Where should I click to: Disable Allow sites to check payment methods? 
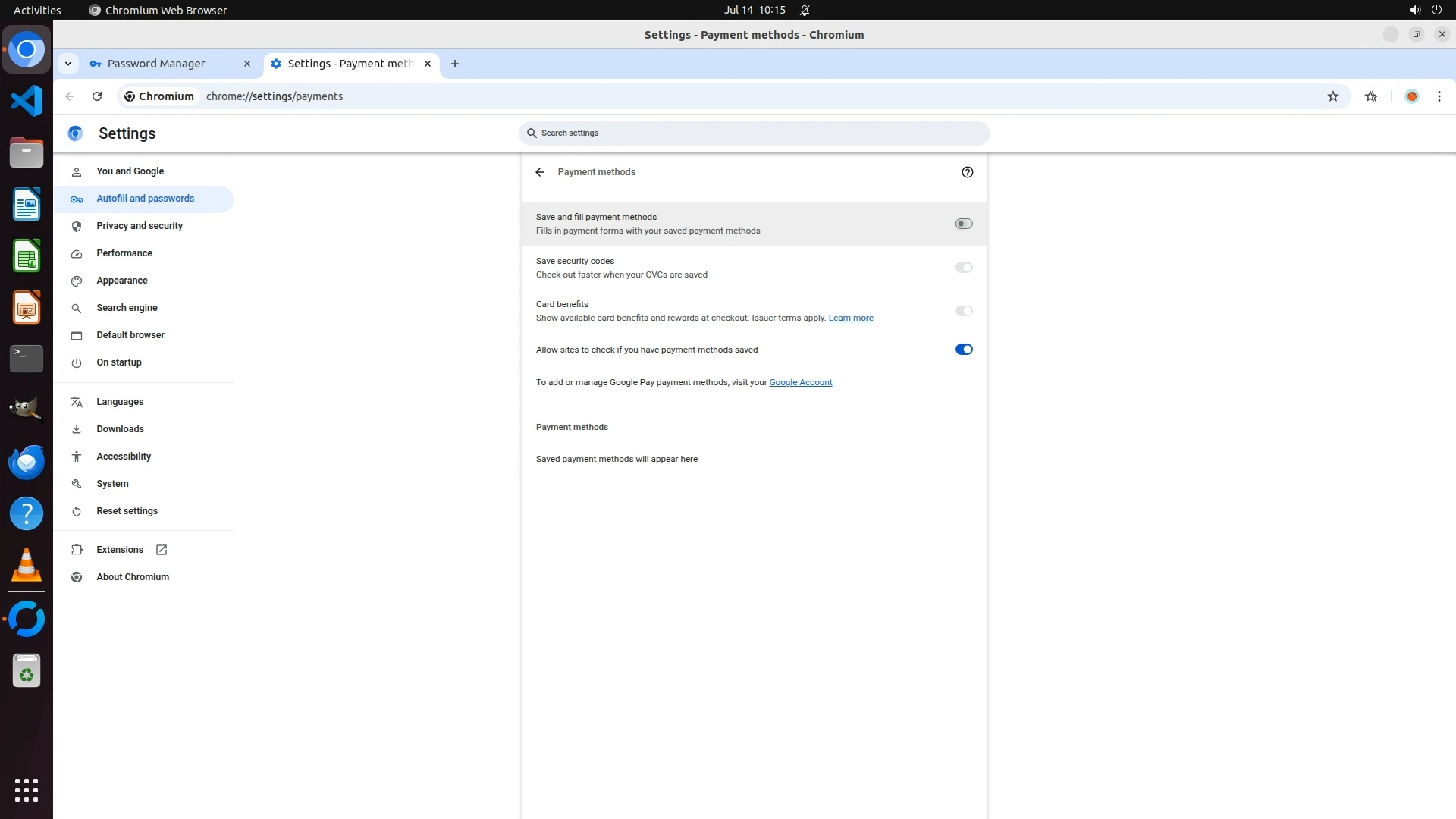click(x=963, y=350)
